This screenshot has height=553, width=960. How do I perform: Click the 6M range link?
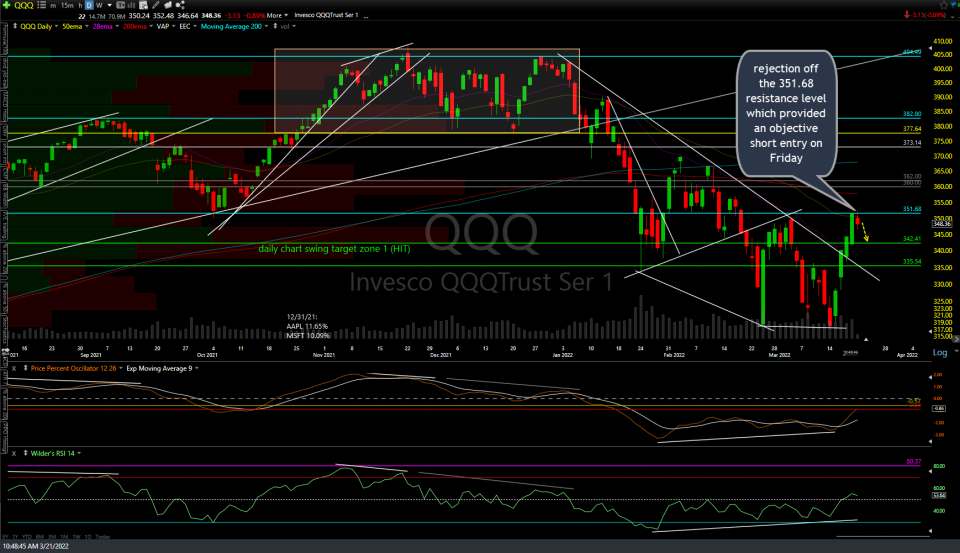point(40,537)
